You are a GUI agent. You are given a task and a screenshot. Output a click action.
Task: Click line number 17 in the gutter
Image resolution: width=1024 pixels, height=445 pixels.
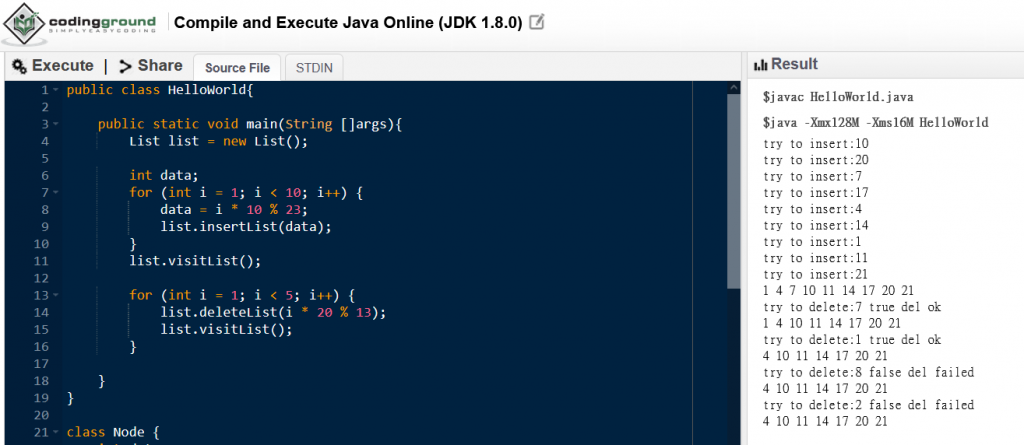[41, 363]
